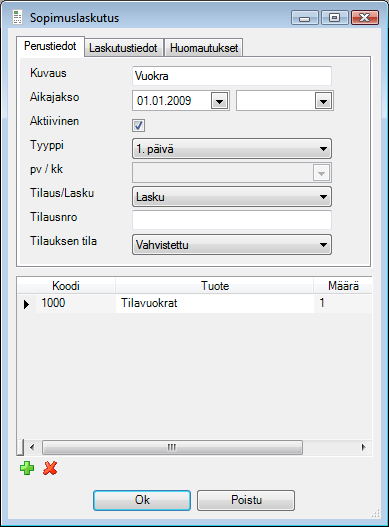This screenshot has width=389, height=527.
Task: Click the resize grip in window corner
Action: [376, 514]
